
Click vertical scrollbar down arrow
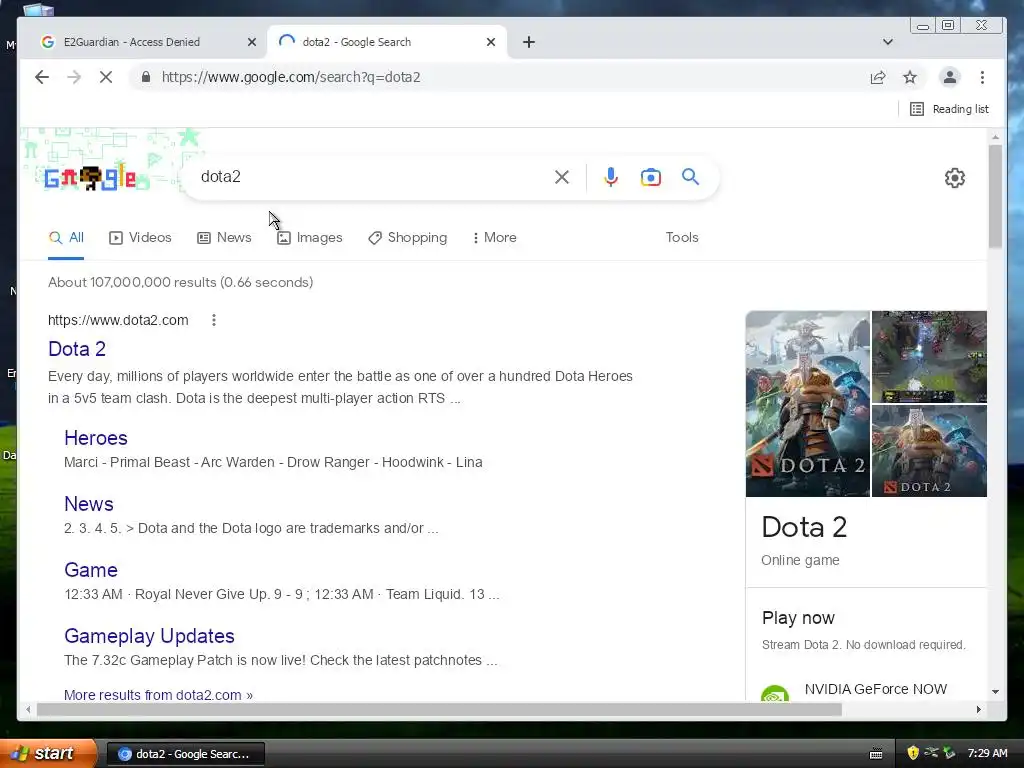click(x=995, y=691)
